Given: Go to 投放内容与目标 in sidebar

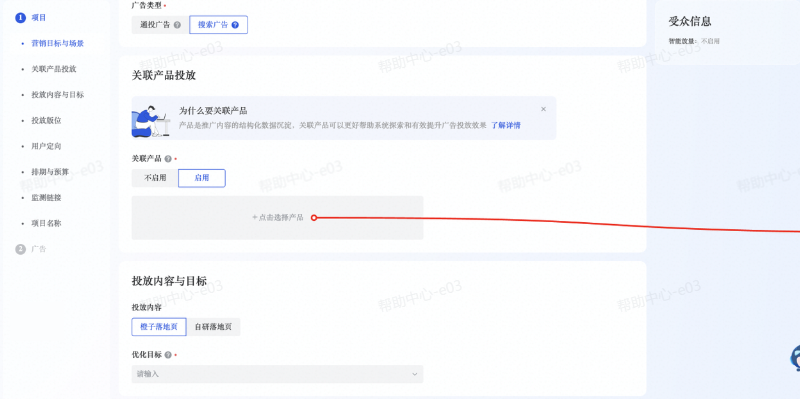Looking at the screenshot, I should [x=58, y=95].
